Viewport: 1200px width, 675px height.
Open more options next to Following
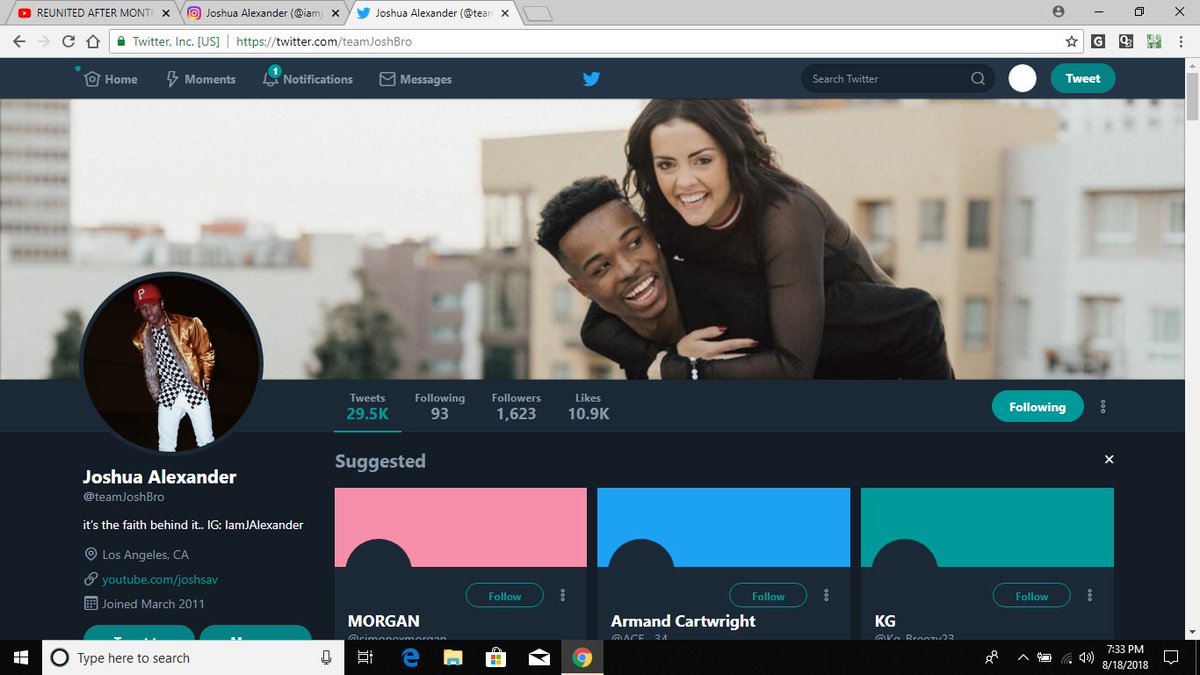tap(1103, 407)
